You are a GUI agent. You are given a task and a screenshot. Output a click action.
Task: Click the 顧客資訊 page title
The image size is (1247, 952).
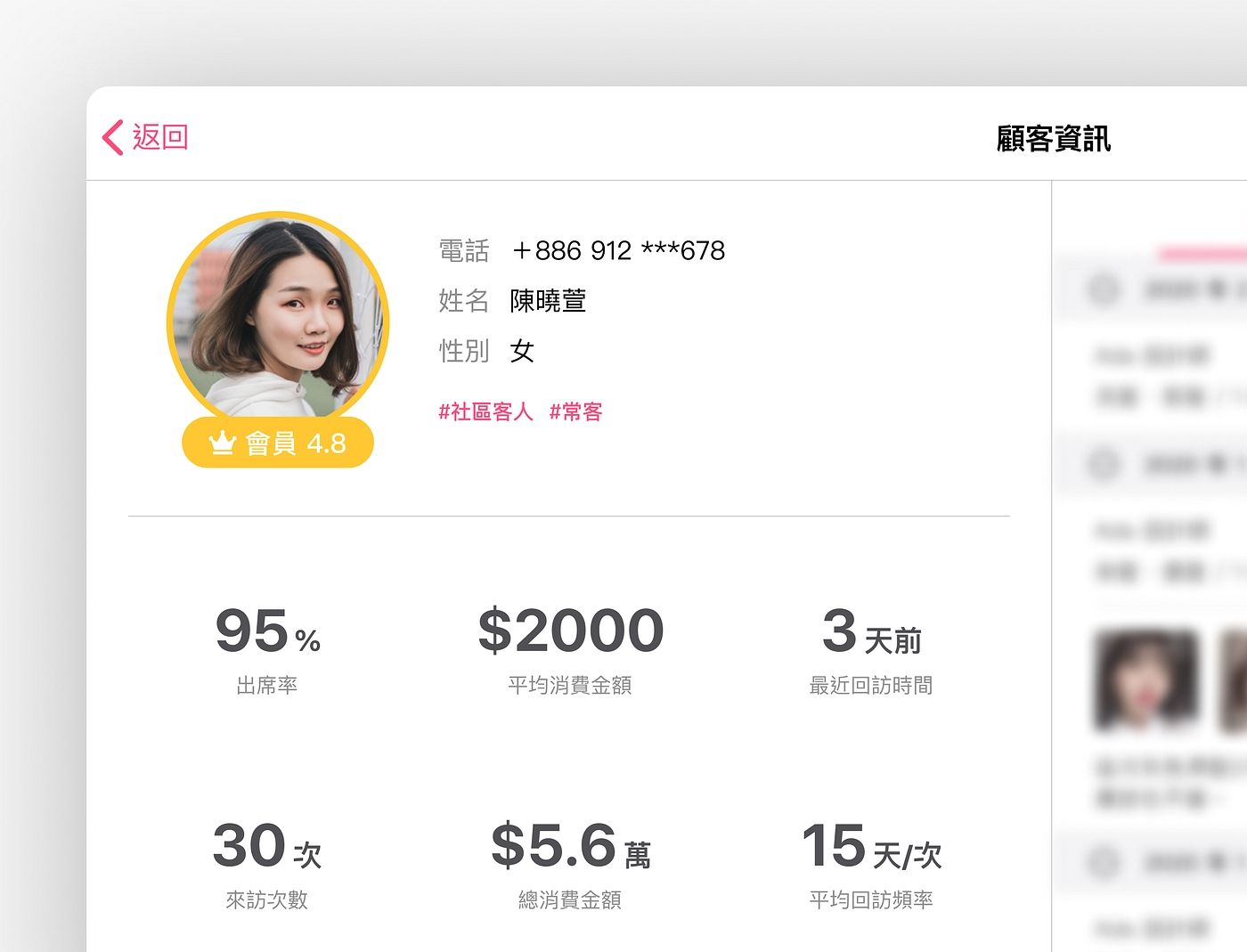click(1053, 139)
